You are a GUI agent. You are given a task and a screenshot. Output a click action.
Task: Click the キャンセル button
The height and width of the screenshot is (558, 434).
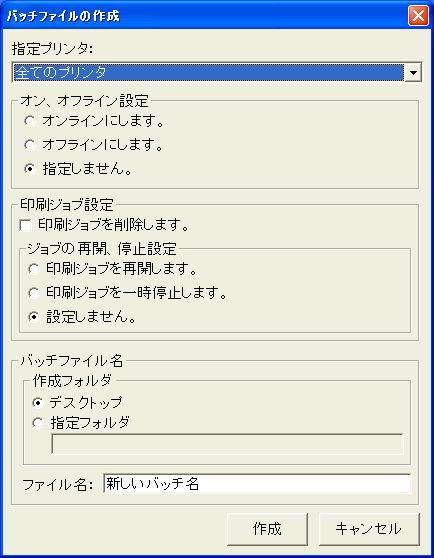pos(369,529)
